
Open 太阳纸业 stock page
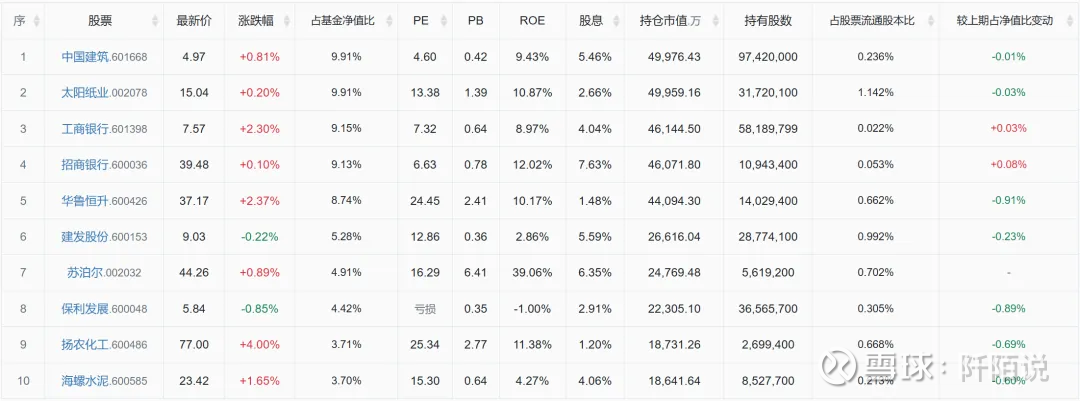click(85, 93)
